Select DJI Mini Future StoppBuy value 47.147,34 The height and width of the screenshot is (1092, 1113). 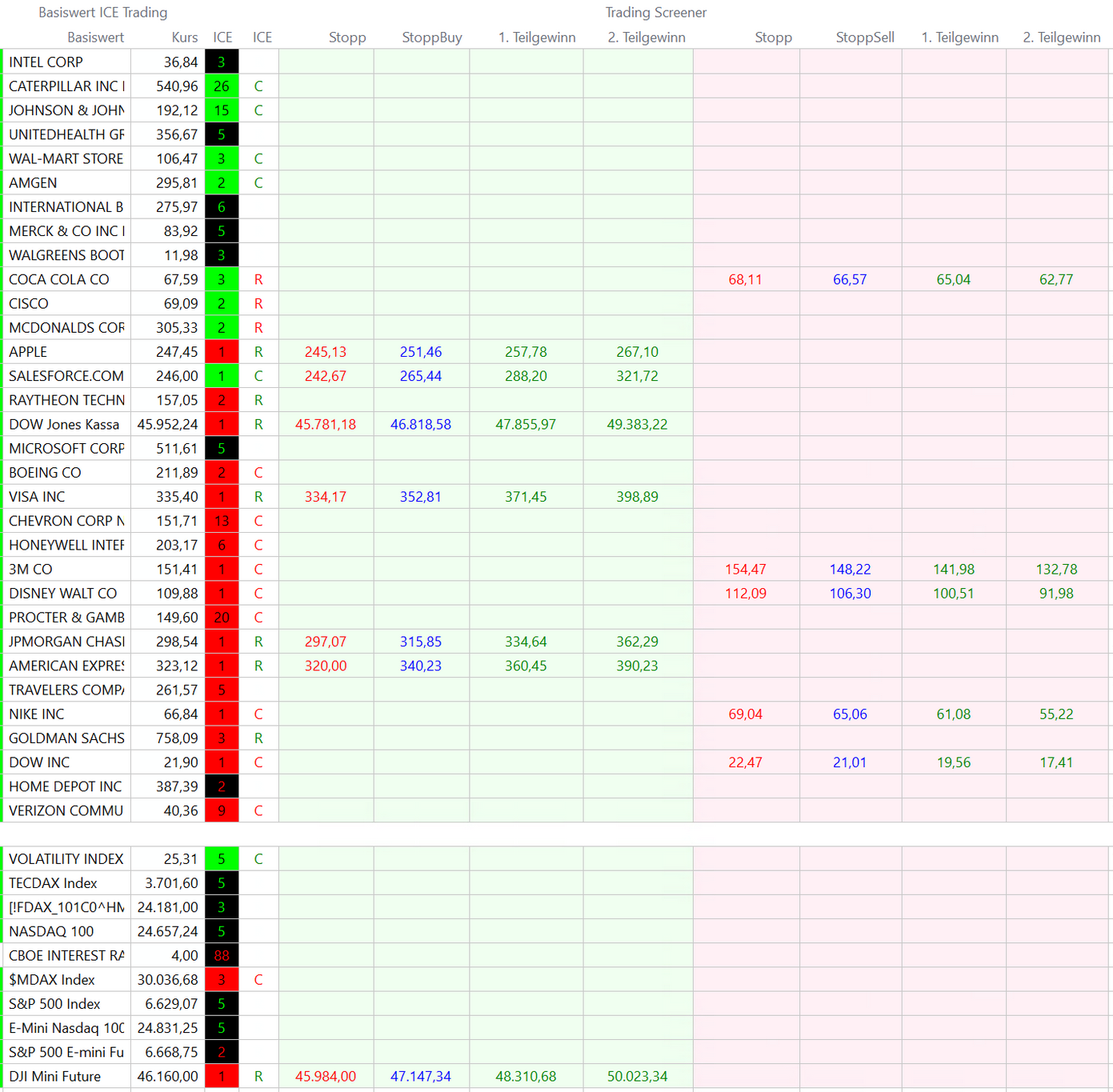pos(420,1077)
